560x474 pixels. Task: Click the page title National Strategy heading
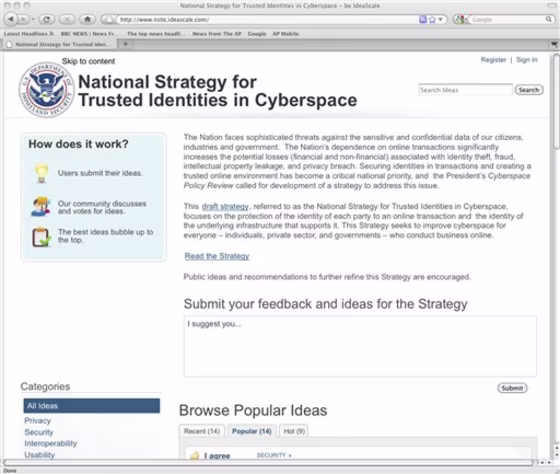point(217,91)
